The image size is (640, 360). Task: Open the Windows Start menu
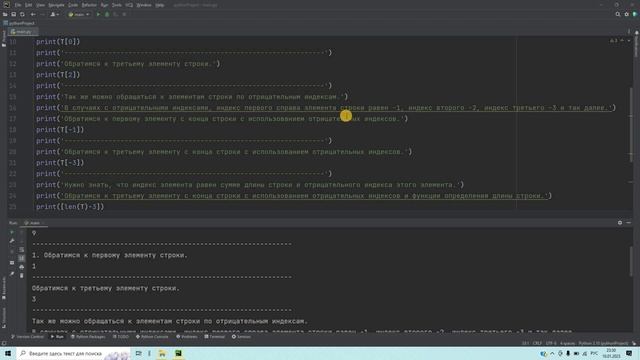[x=8, y=353]
